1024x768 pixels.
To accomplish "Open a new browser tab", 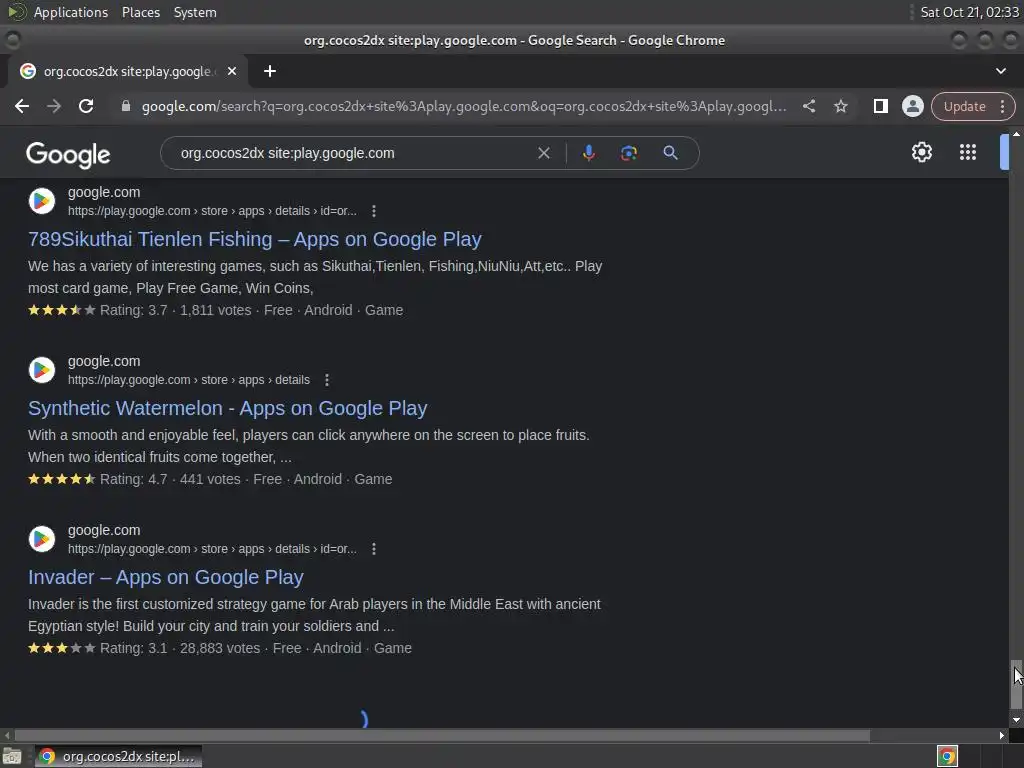I will tap(270, 71).
